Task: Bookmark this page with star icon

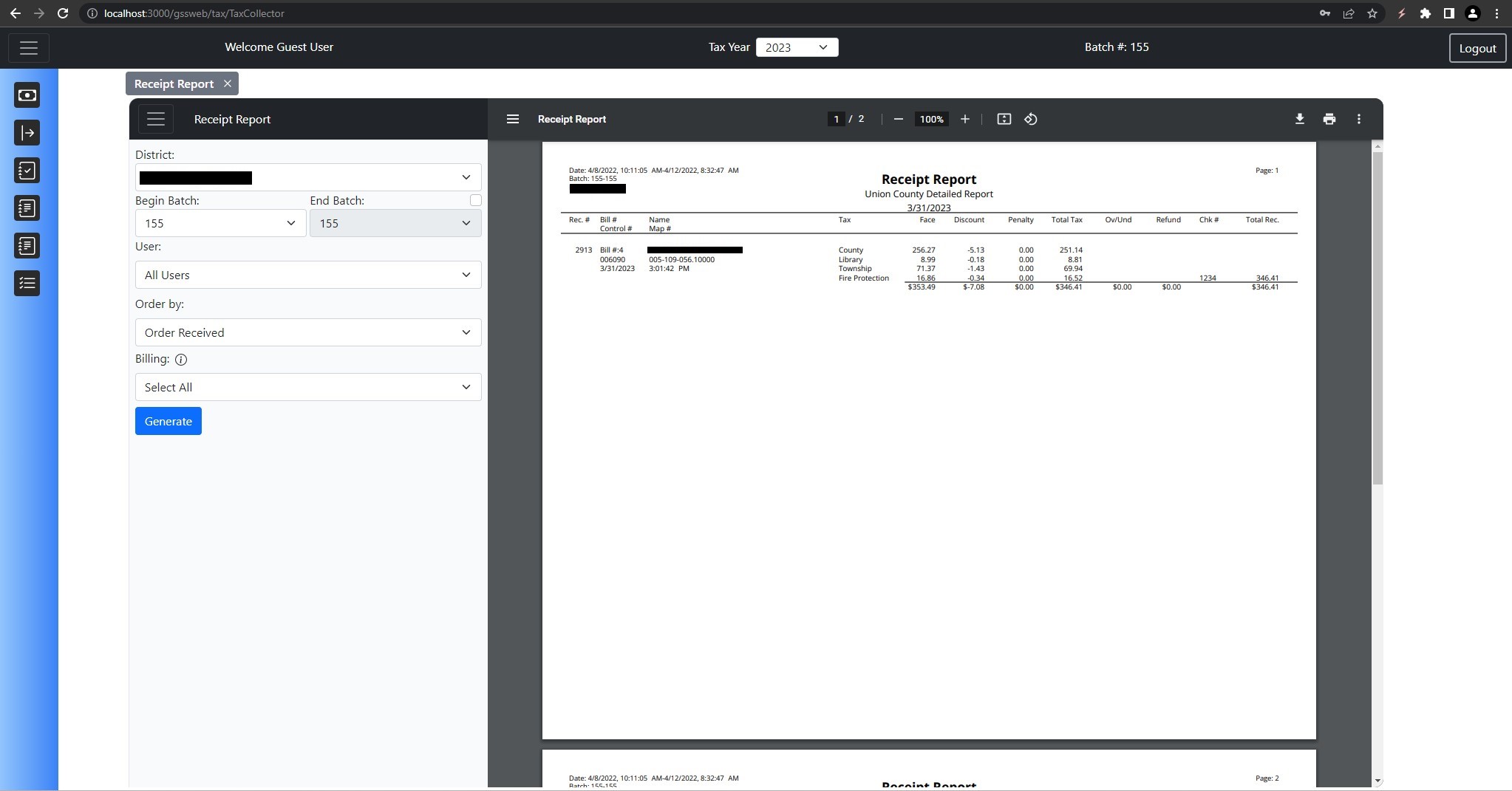Action: click(1372, 13)
